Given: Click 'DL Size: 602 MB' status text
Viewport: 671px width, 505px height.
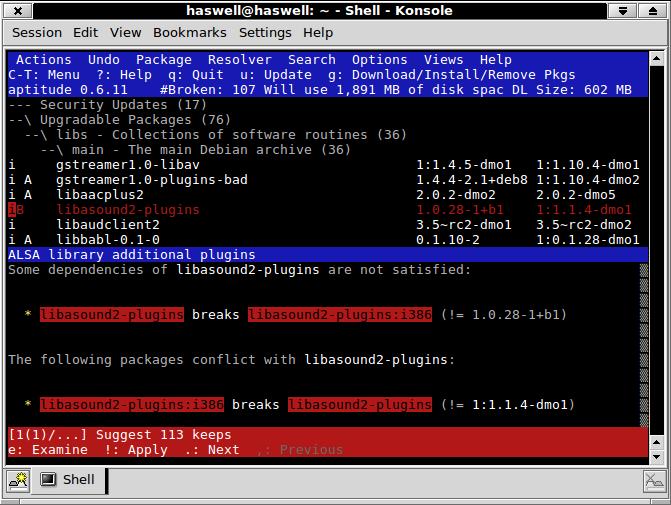Looking at the screenshot, I should click(x=572, y=90).
